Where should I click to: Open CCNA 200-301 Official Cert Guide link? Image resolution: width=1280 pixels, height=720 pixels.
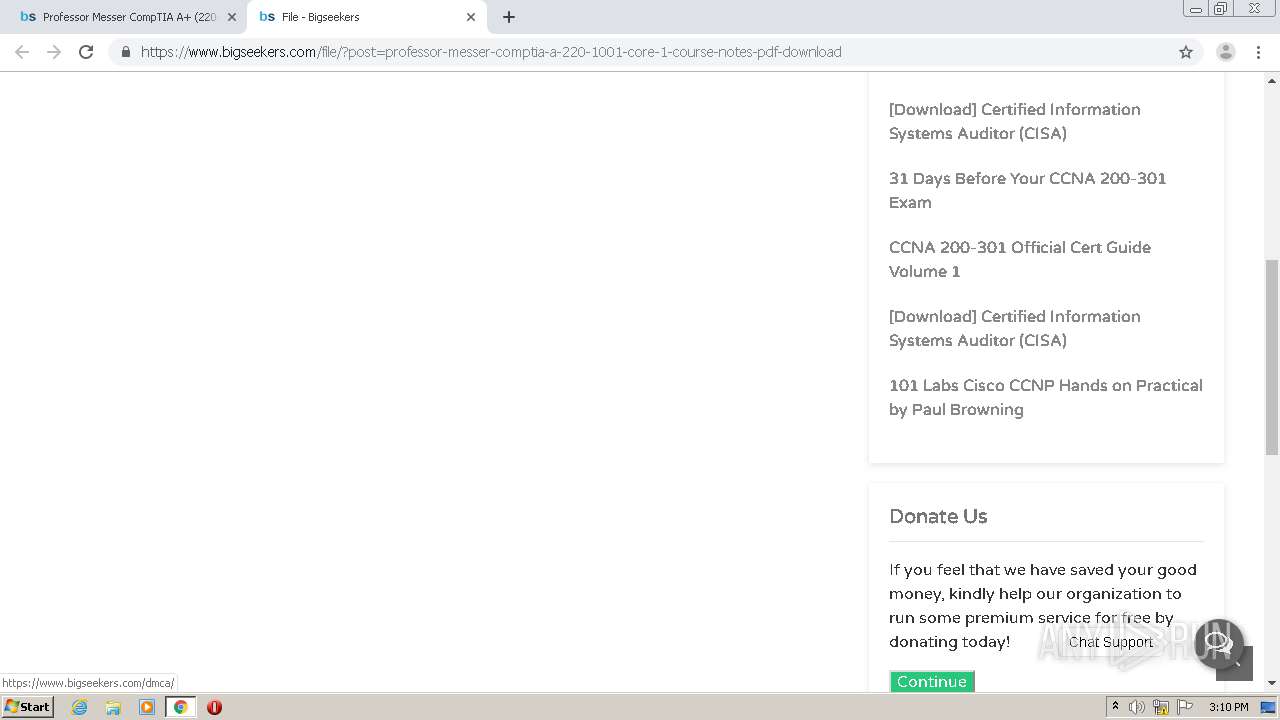click(x=1019, y=259)
